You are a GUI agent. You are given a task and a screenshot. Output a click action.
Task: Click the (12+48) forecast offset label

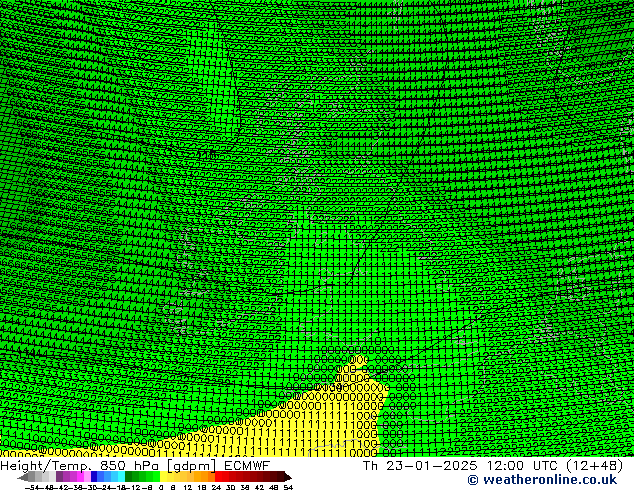pyautogui.click(x=597, y=465)
